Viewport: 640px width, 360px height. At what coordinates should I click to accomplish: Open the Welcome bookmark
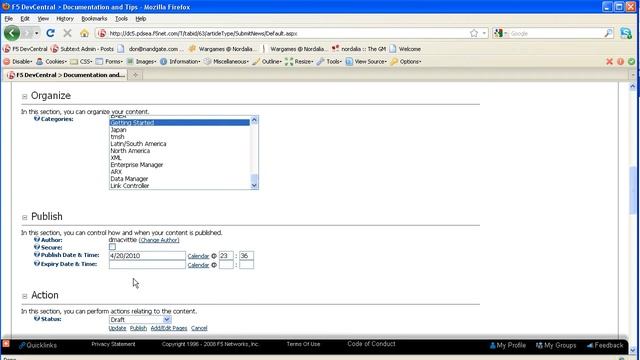(405, 49)
